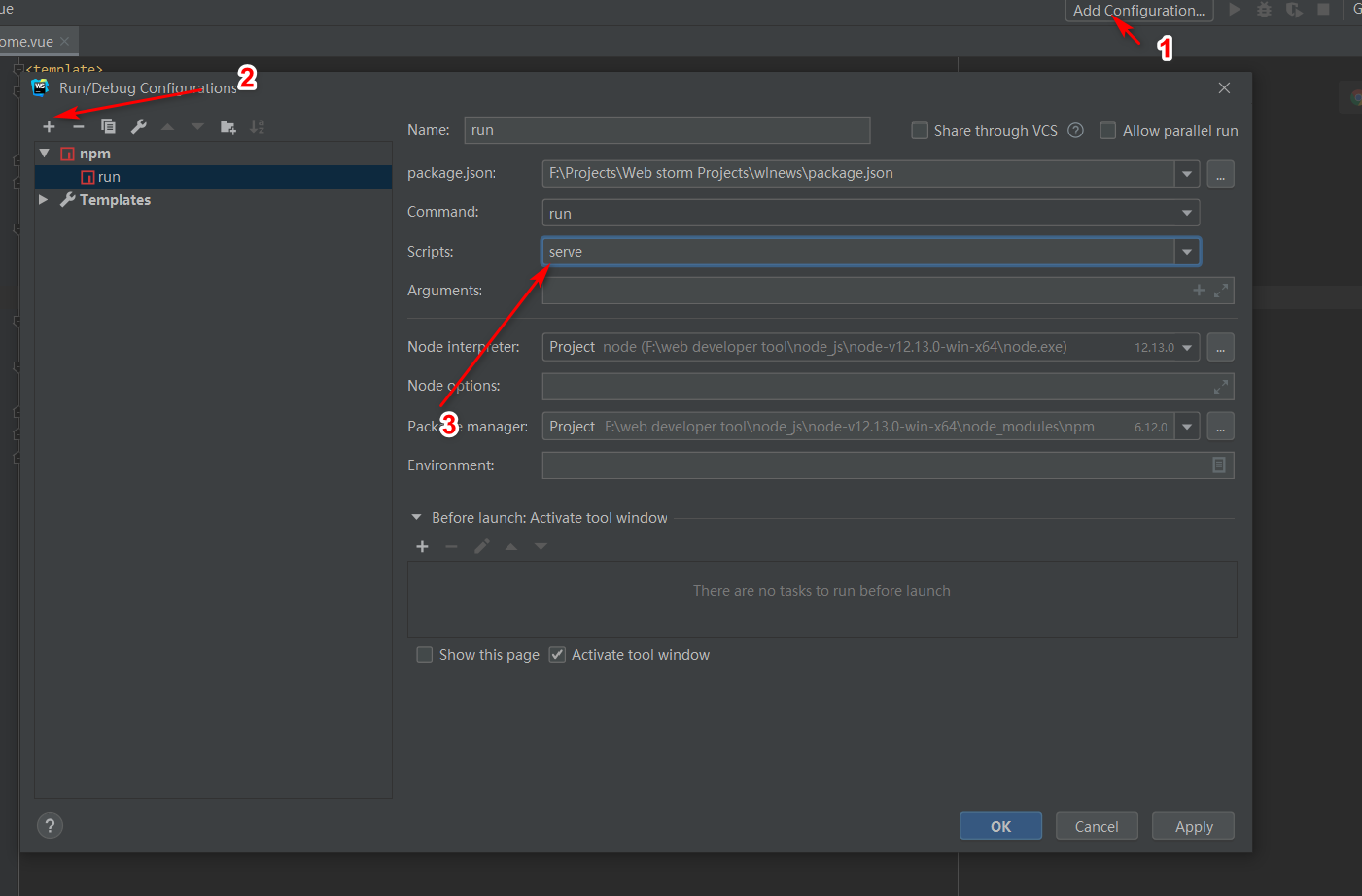1362x896 pixels.
Task: Toggle the Show this page checkbox
Action: point(424,655)
